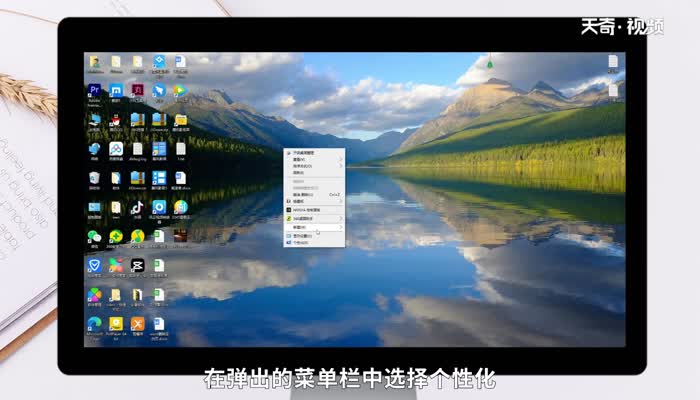Viewport: 700px width, 400px height.
Task: Open the 360 browser green-yellow globe icon
Action: pos(138,236)
